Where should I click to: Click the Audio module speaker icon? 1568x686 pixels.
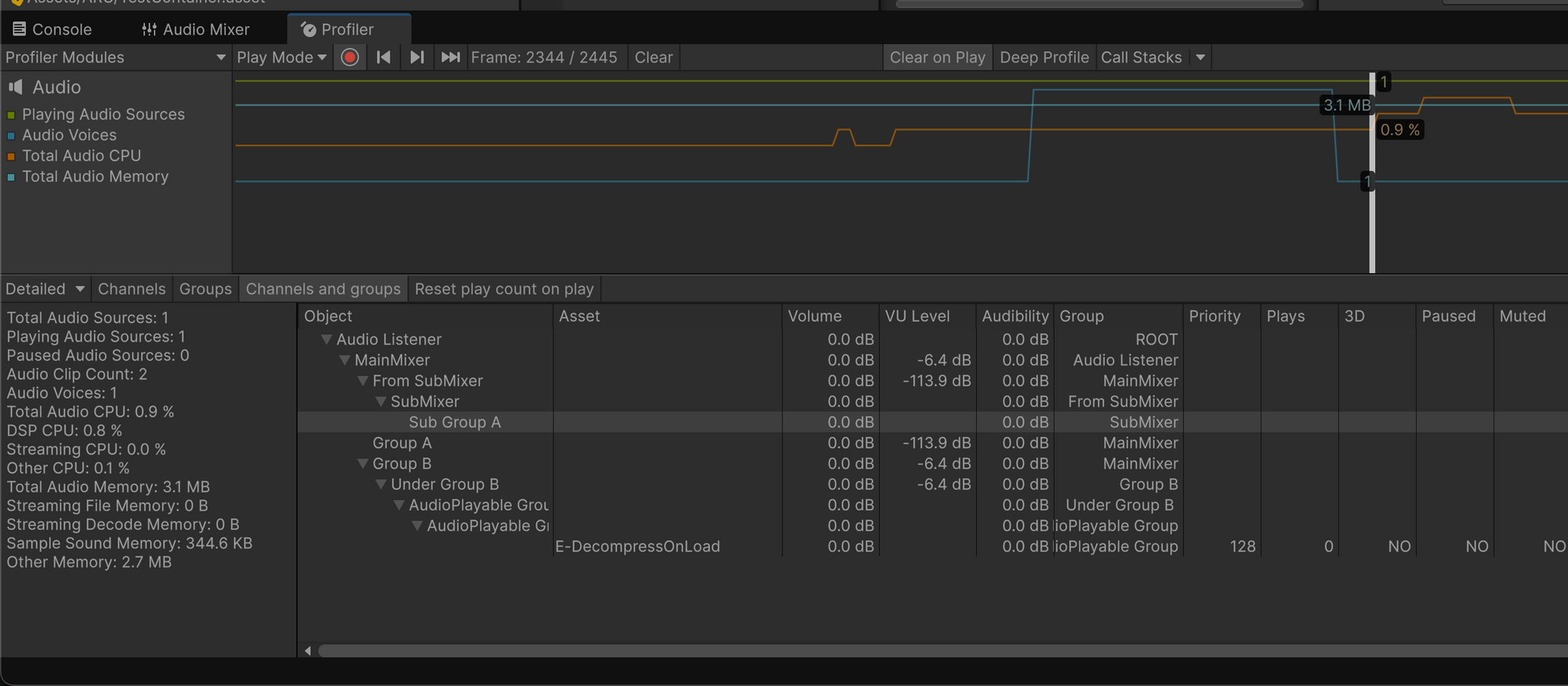click(x=16, y=87)
